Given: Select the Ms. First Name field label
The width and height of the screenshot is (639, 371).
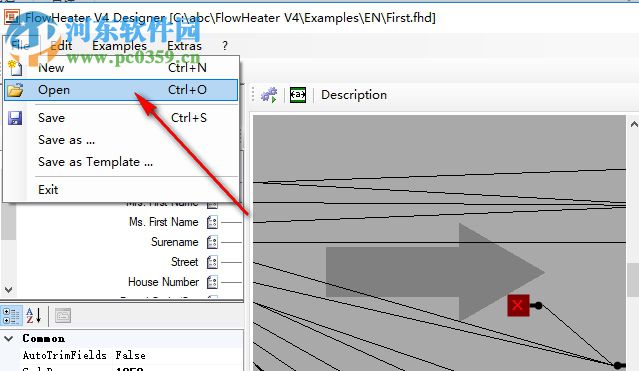Looking at the screenshot, I should coord(163,222).
